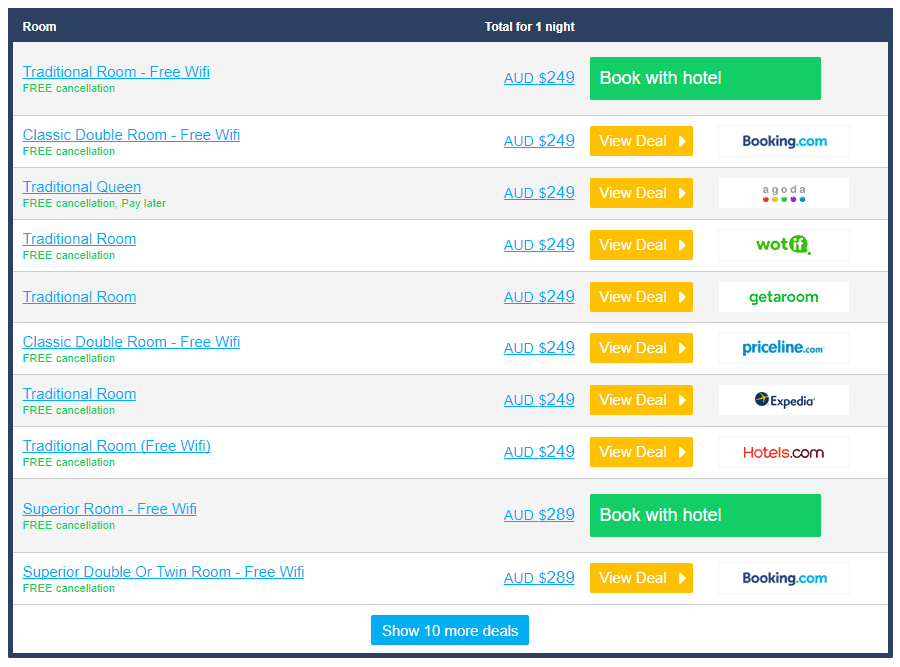
Task: Click the AUD $289 price for Superior Room
Action: pos(539,515)
